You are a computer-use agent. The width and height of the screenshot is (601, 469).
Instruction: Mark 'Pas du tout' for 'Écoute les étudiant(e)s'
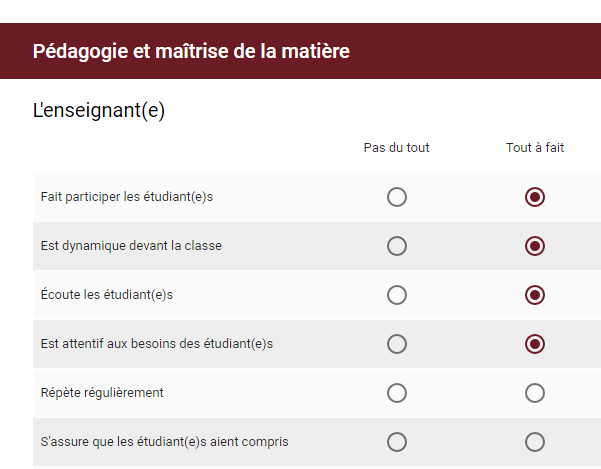(x=397, y=295)
